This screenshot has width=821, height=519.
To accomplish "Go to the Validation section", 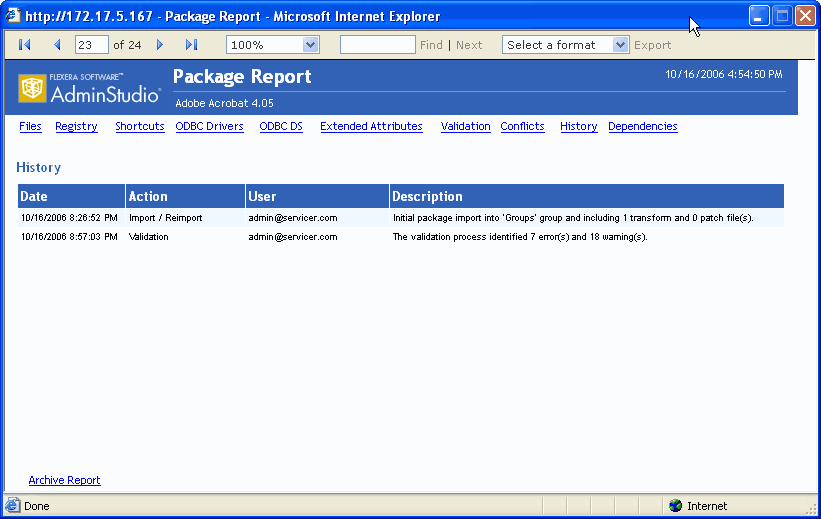I will point(465,127).
